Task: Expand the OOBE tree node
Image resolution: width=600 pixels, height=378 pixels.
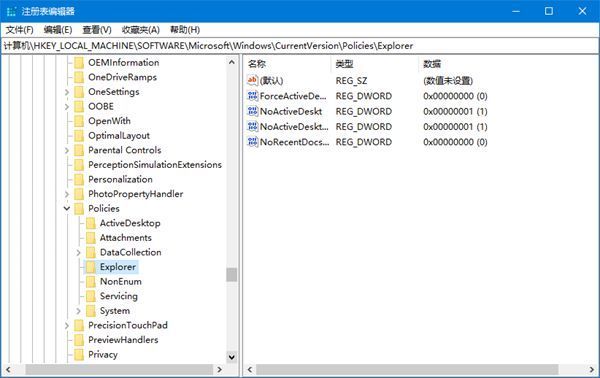Action: click(x=67, y=107)
